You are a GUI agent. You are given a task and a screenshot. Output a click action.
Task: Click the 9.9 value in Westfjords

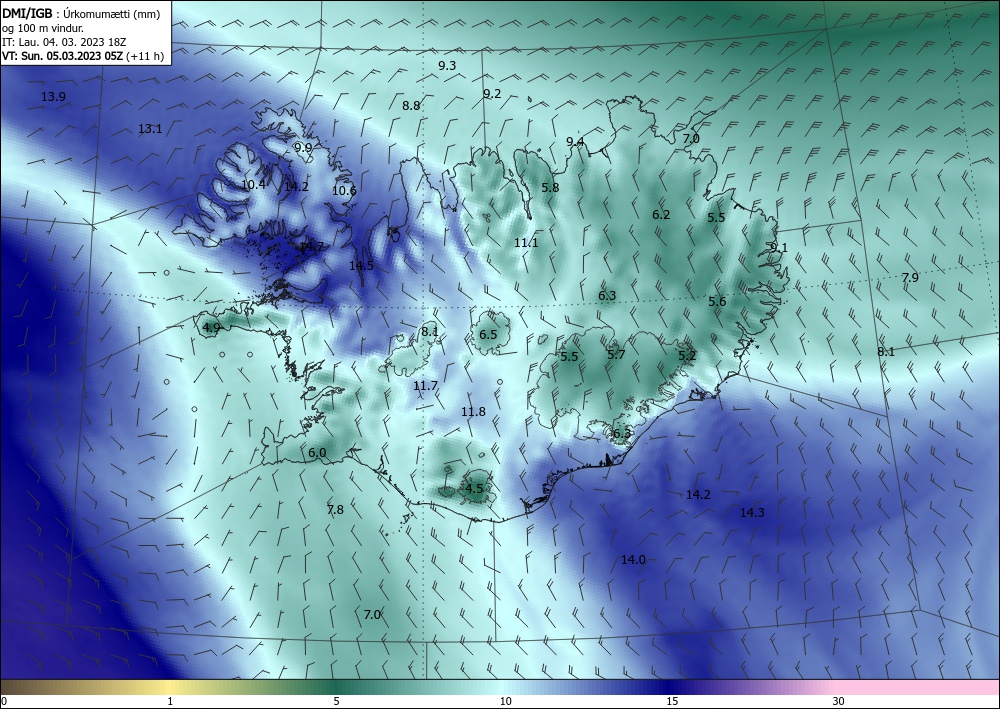(303, 147)
